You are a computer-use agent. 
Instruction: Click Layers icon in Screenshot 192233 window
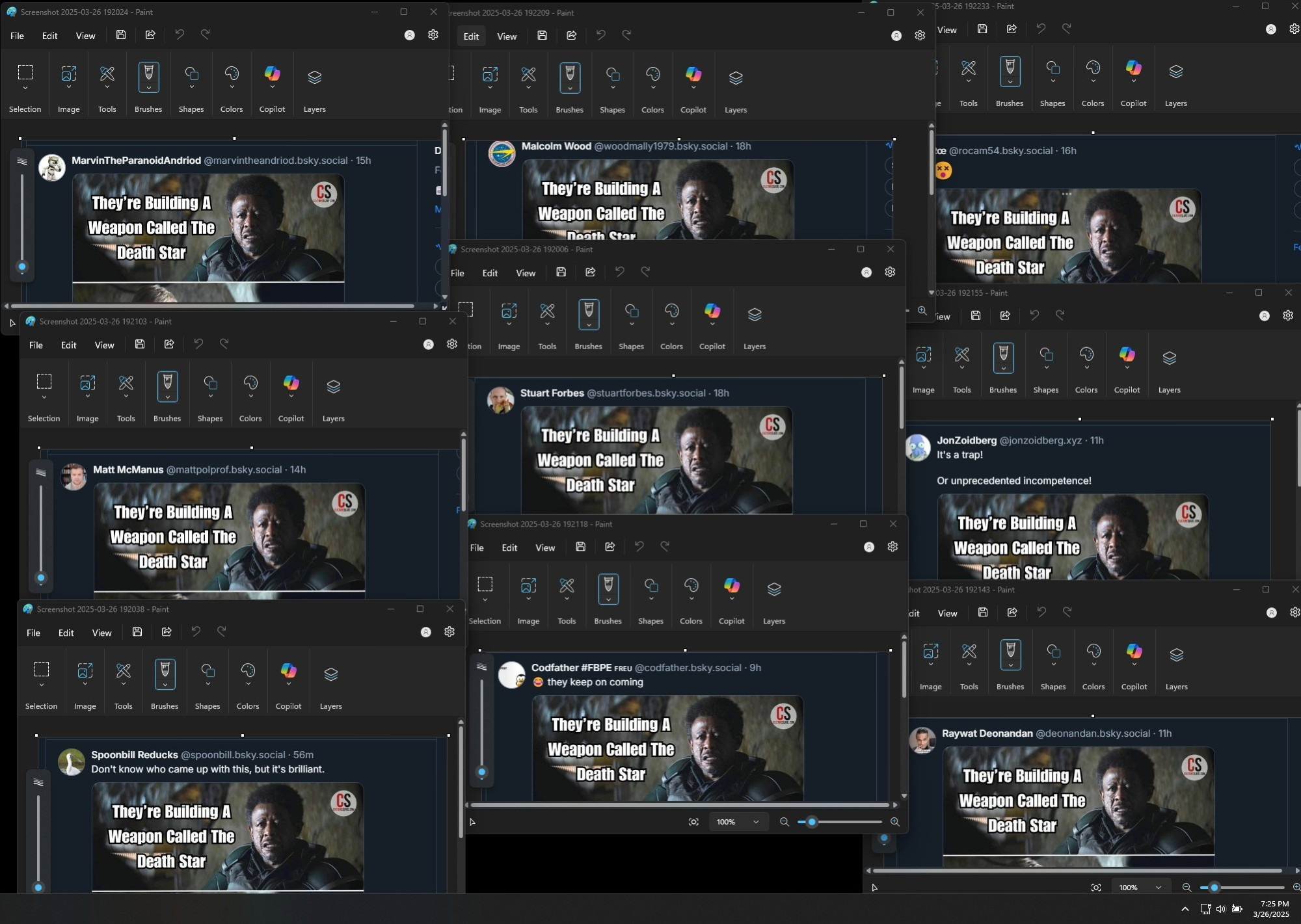(1175, 72)
